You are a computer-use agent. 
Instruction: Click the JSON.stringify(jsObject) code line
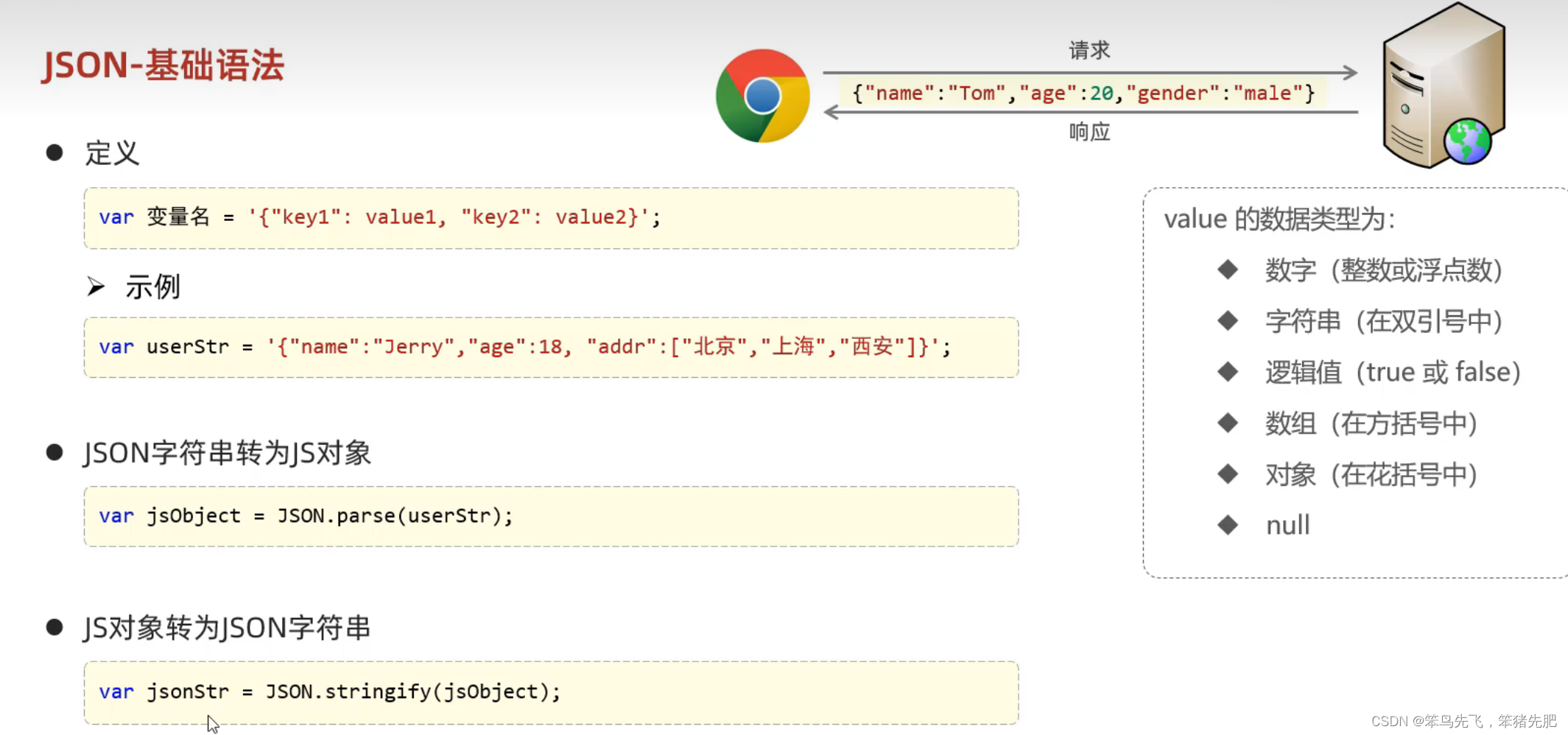(x=330, y=692)
